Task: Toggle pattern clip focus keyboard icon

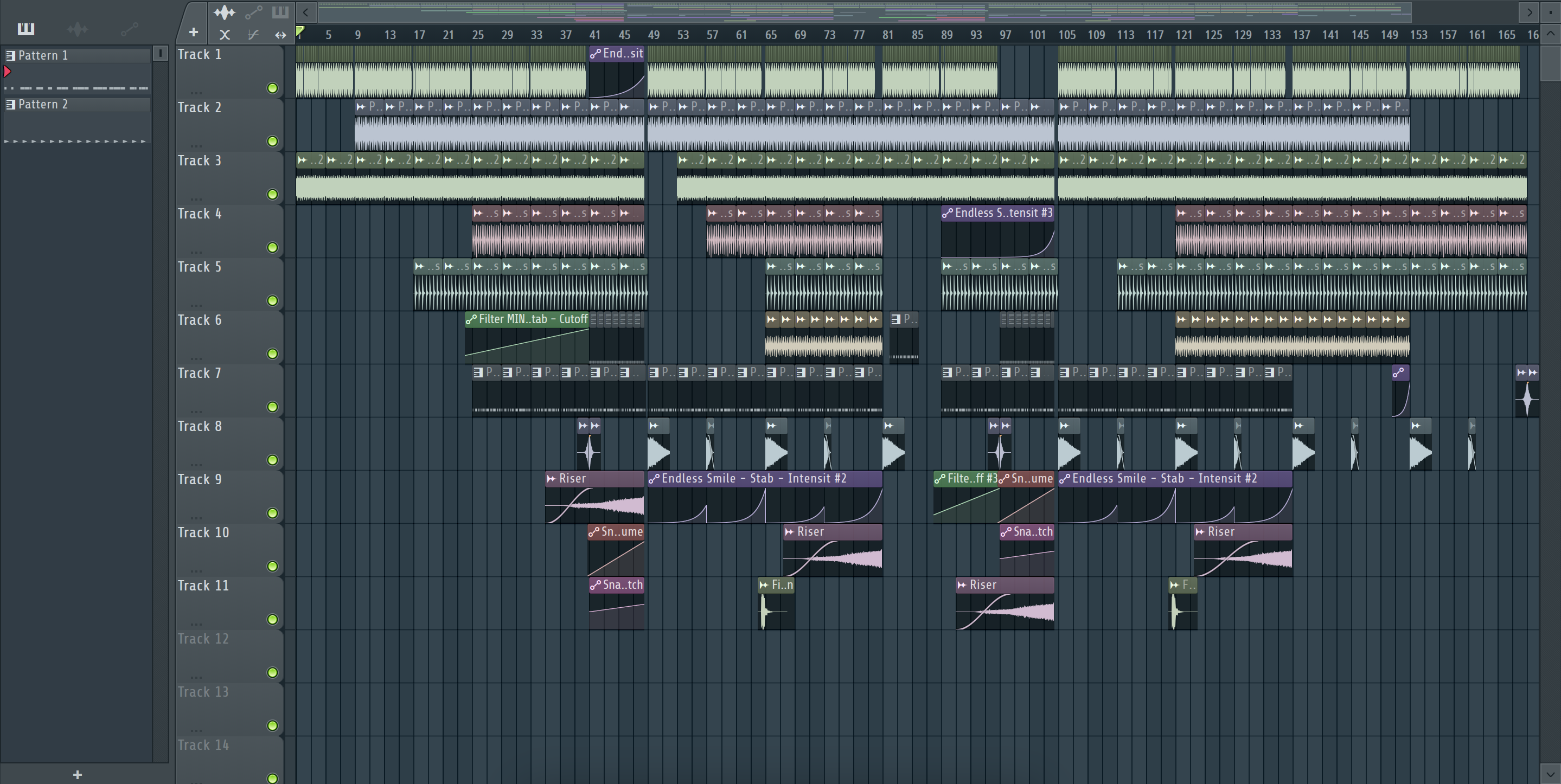Action: point(280,12)
